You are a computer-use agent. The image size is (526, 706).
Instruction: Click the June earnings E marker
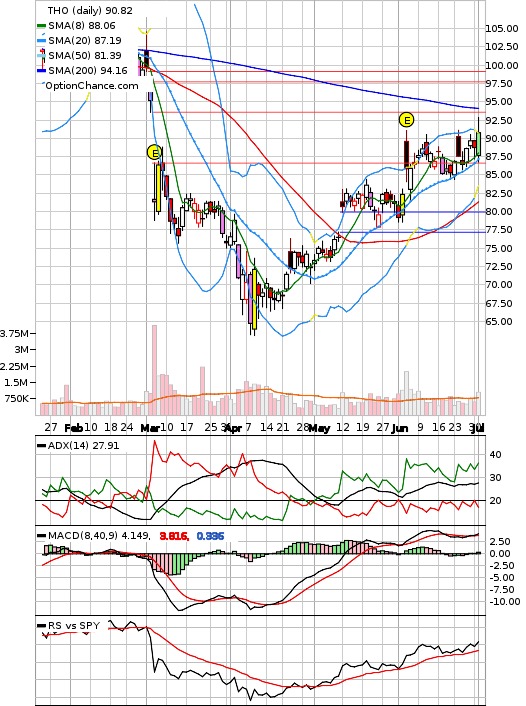tap(406, 120)
